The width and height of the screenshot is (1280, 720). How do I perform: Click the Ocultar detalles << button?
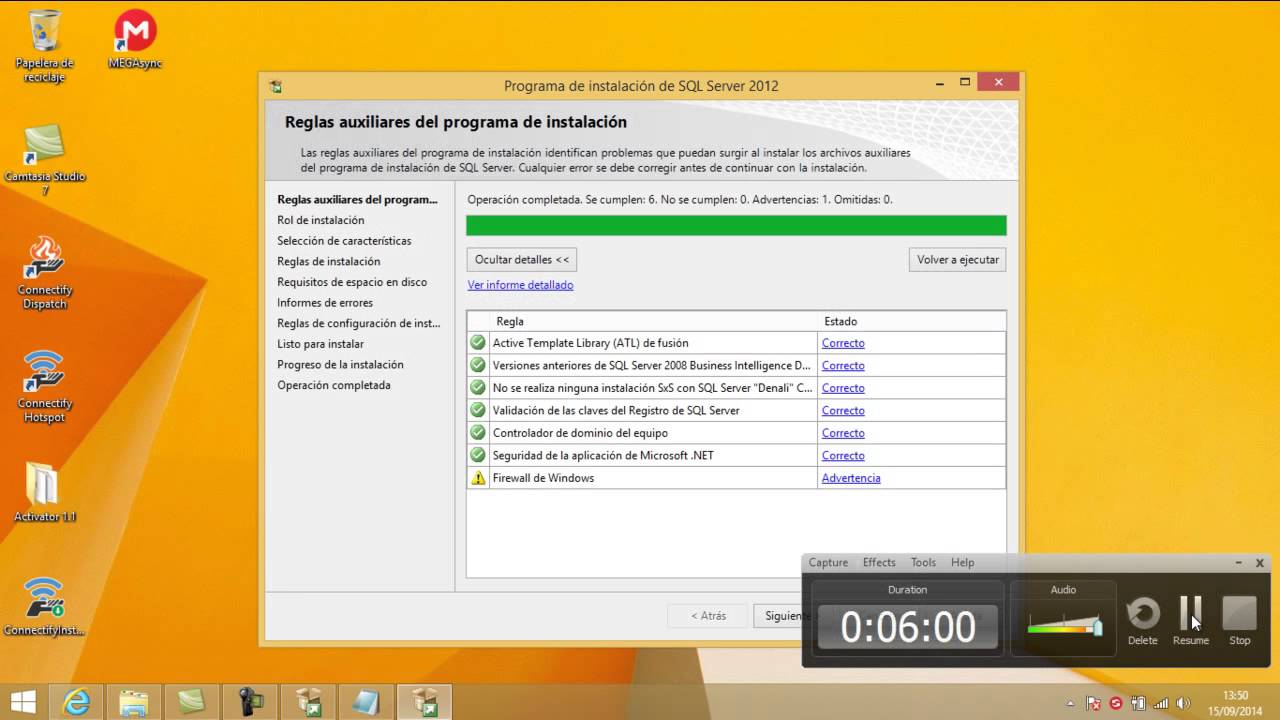tap(522, 260)
